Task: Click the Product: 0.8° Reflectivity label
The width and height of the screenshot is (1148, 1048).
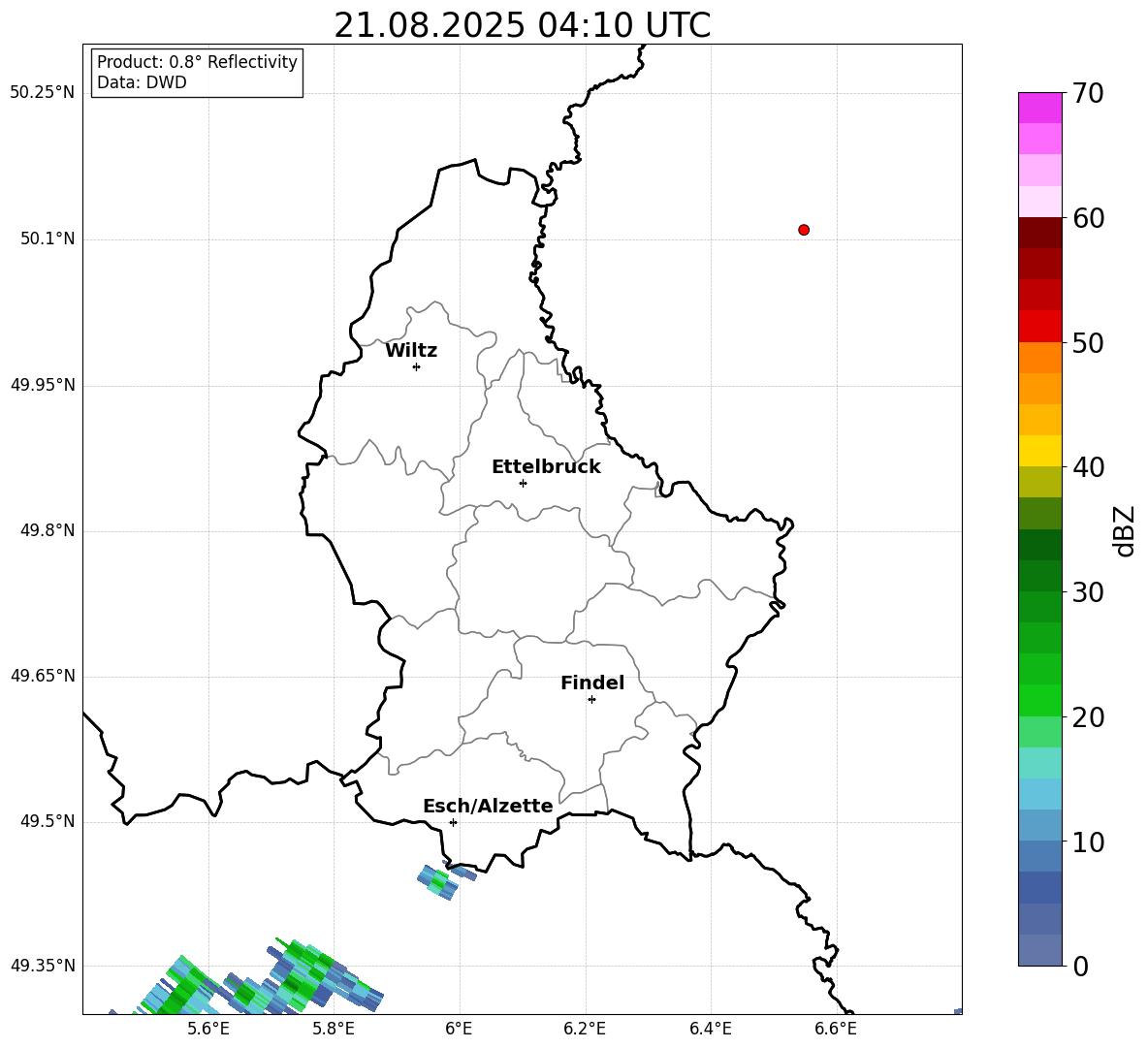Action: [x=197, y=62]
